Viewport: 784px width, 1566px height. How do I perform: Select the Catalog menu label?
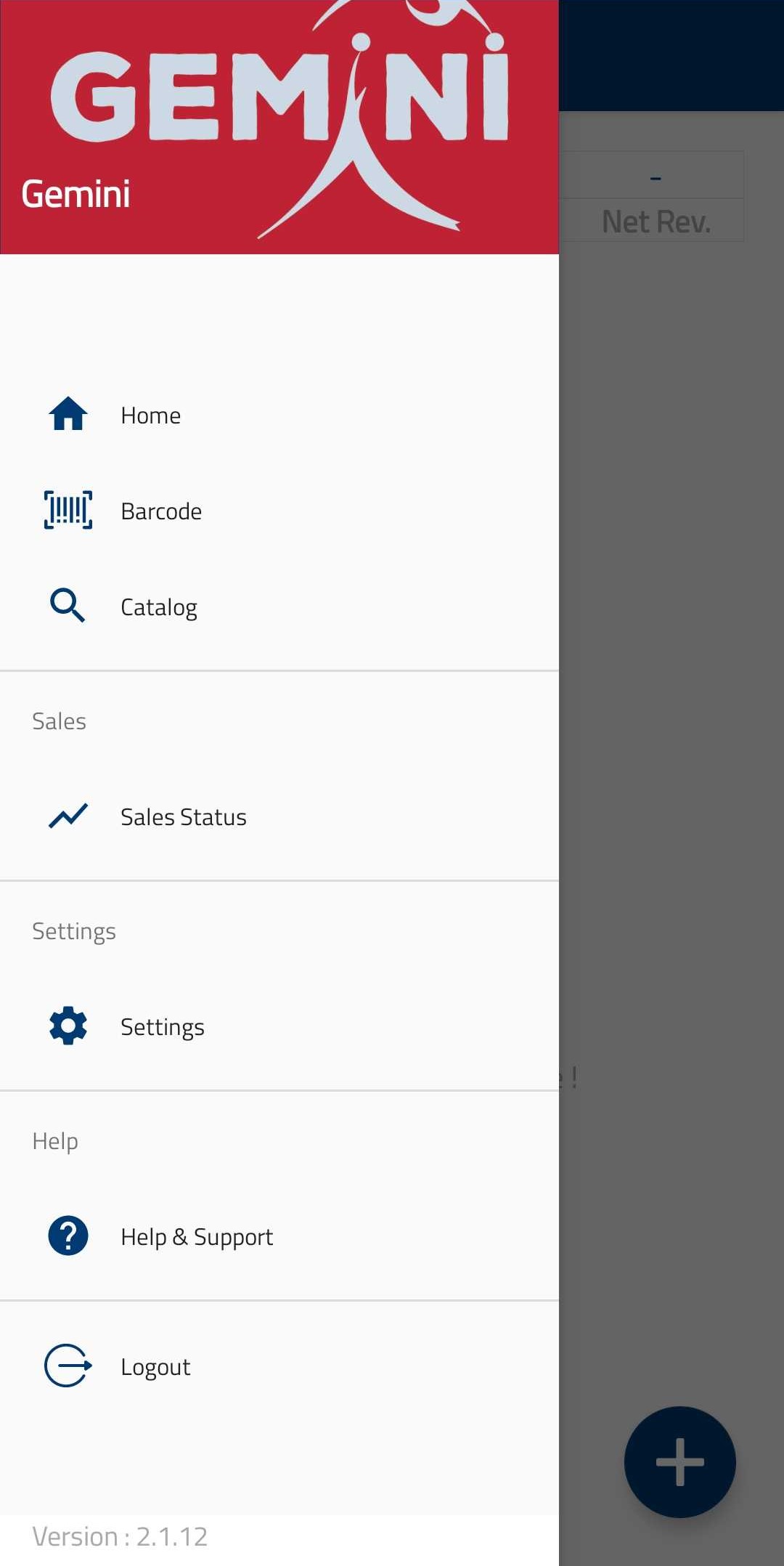point(159,607)
